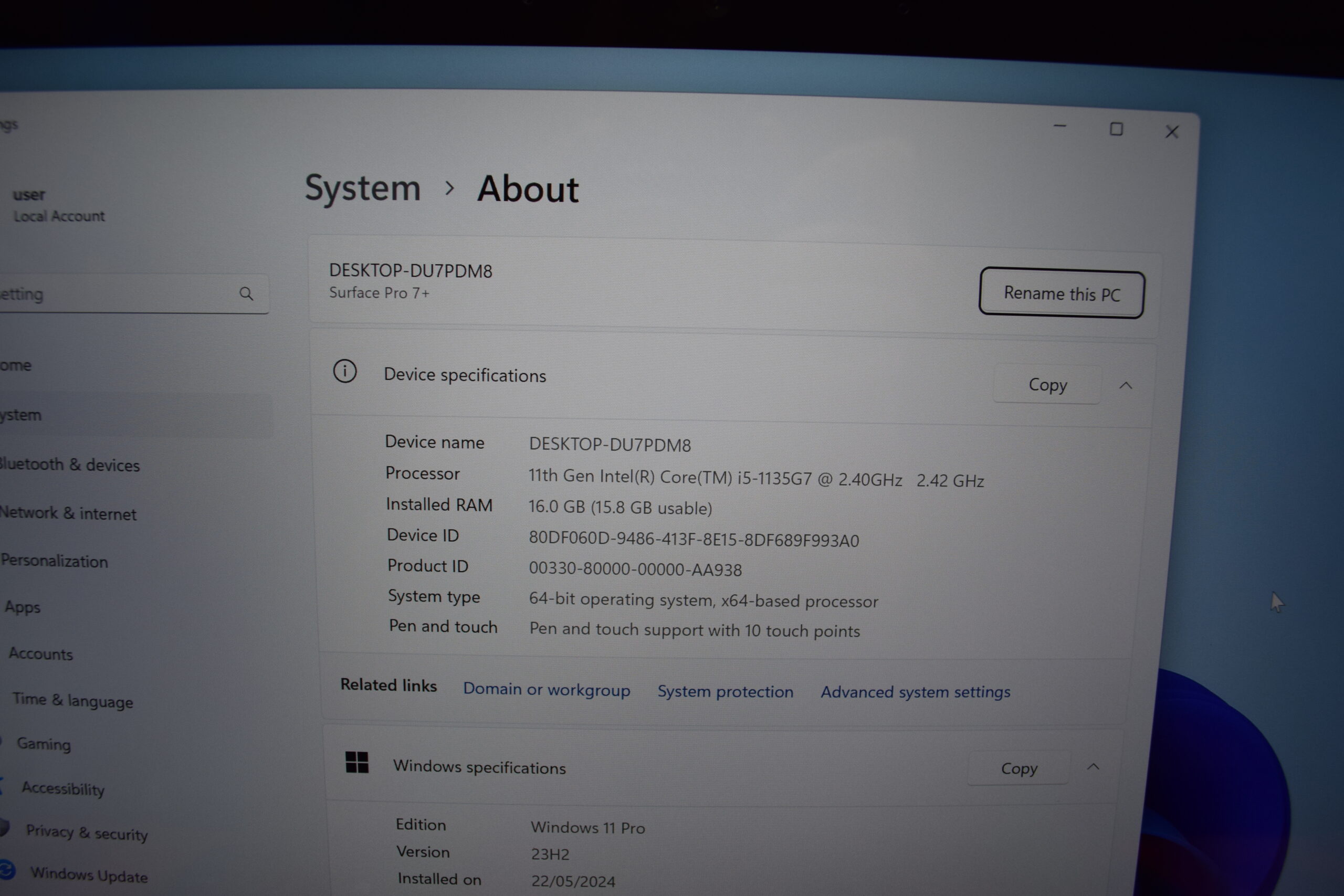This screenshot has width=1344, height=896.
Task: Open Domain or workgroup link
Action: [x=547, y=689]
